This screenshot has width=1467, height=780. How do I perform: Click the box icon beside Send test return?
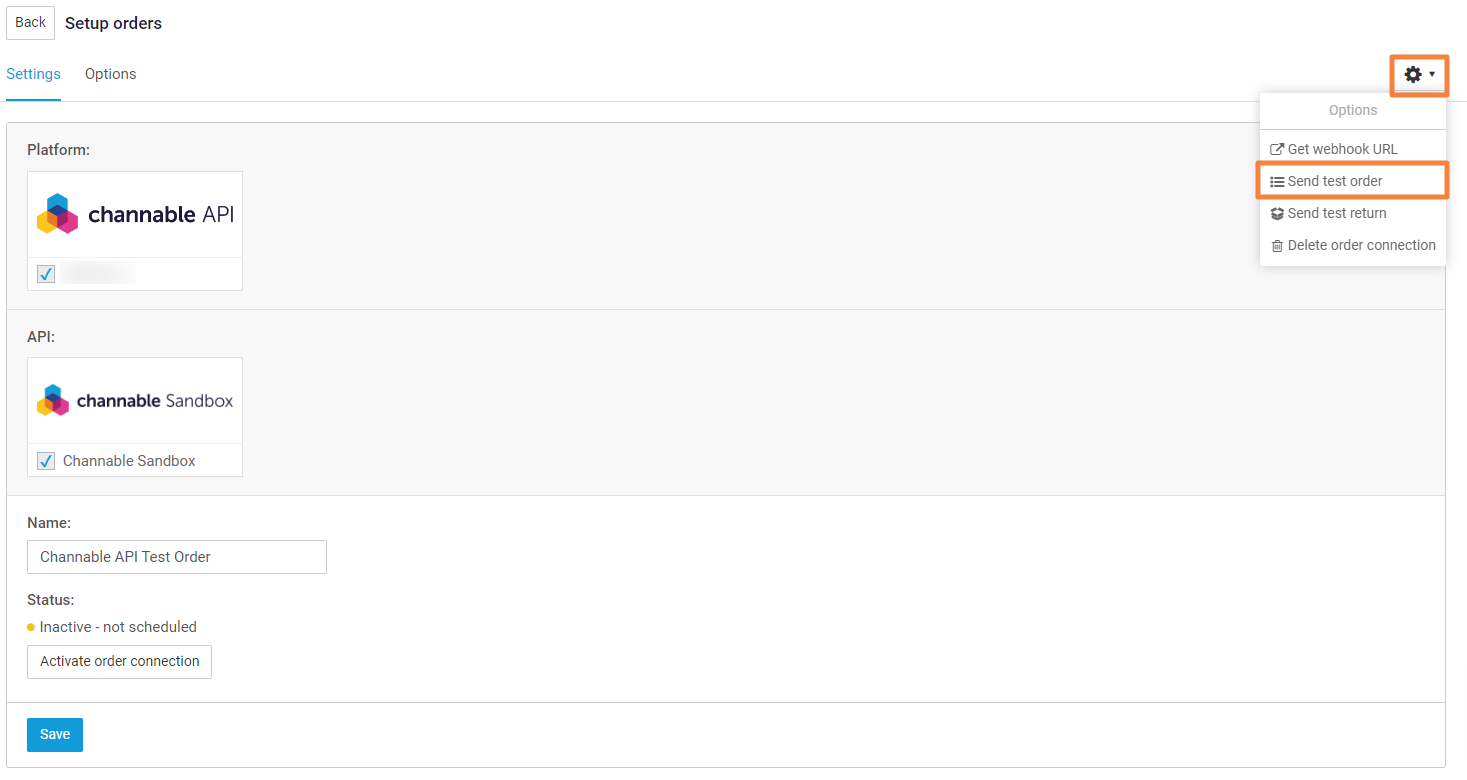tap(1277, 213)
